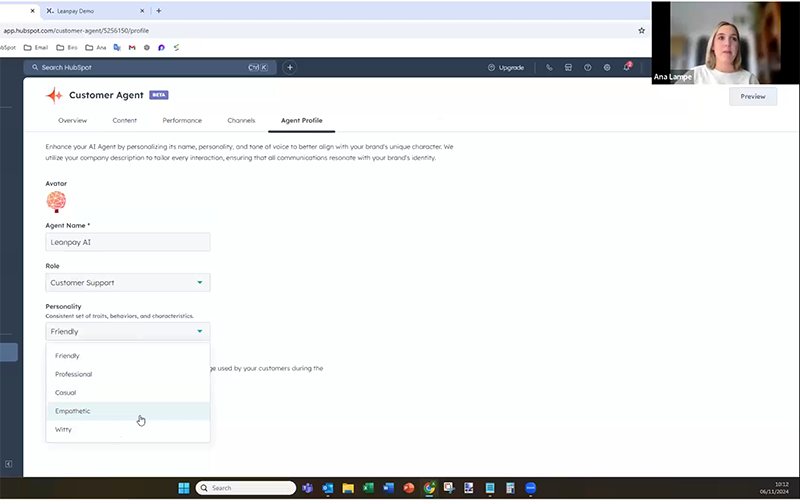Open the Ana bookmarks folder
Screen dimensions: 800x500
[96, 47]
